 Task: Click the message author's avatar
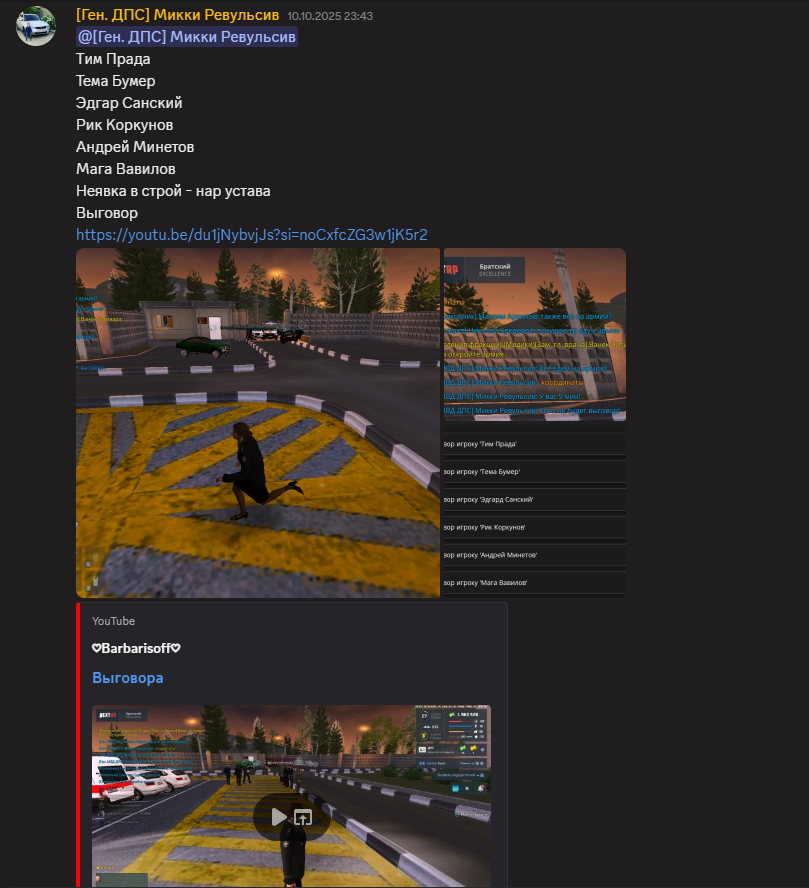pos(35,26)
